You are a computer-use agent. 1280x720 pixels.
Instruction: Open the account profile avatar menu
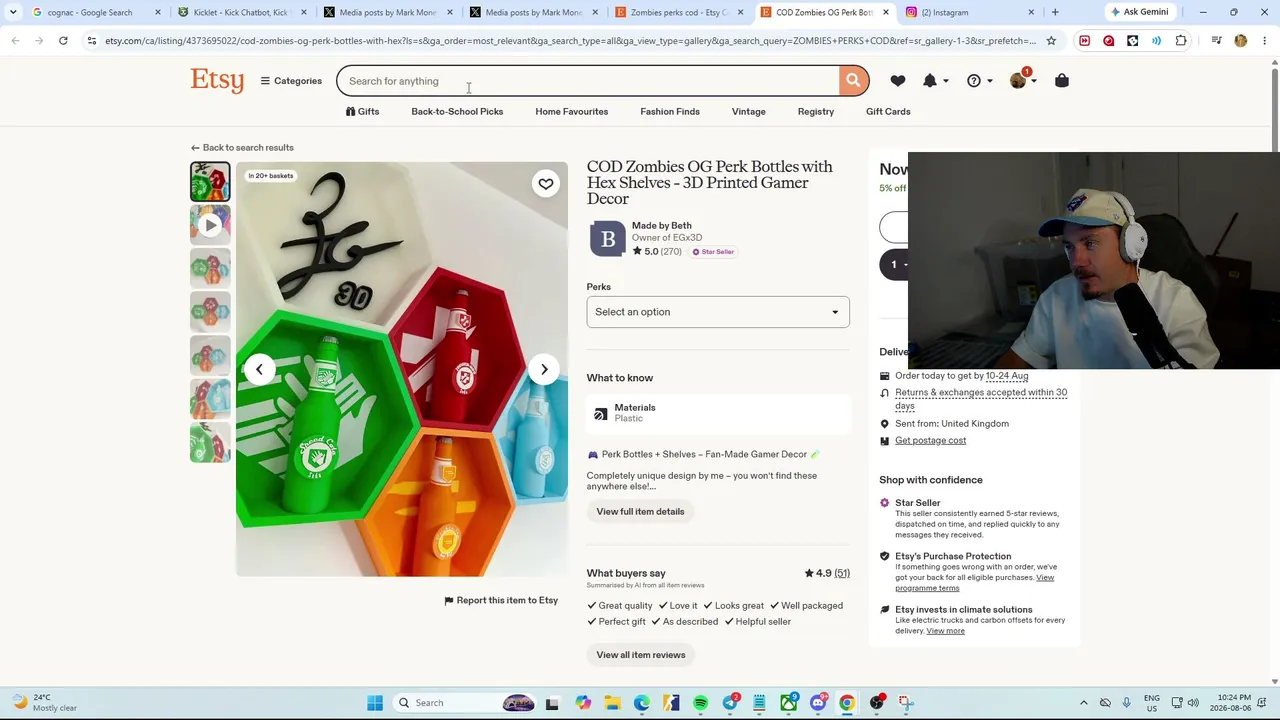pos(1021,80)
